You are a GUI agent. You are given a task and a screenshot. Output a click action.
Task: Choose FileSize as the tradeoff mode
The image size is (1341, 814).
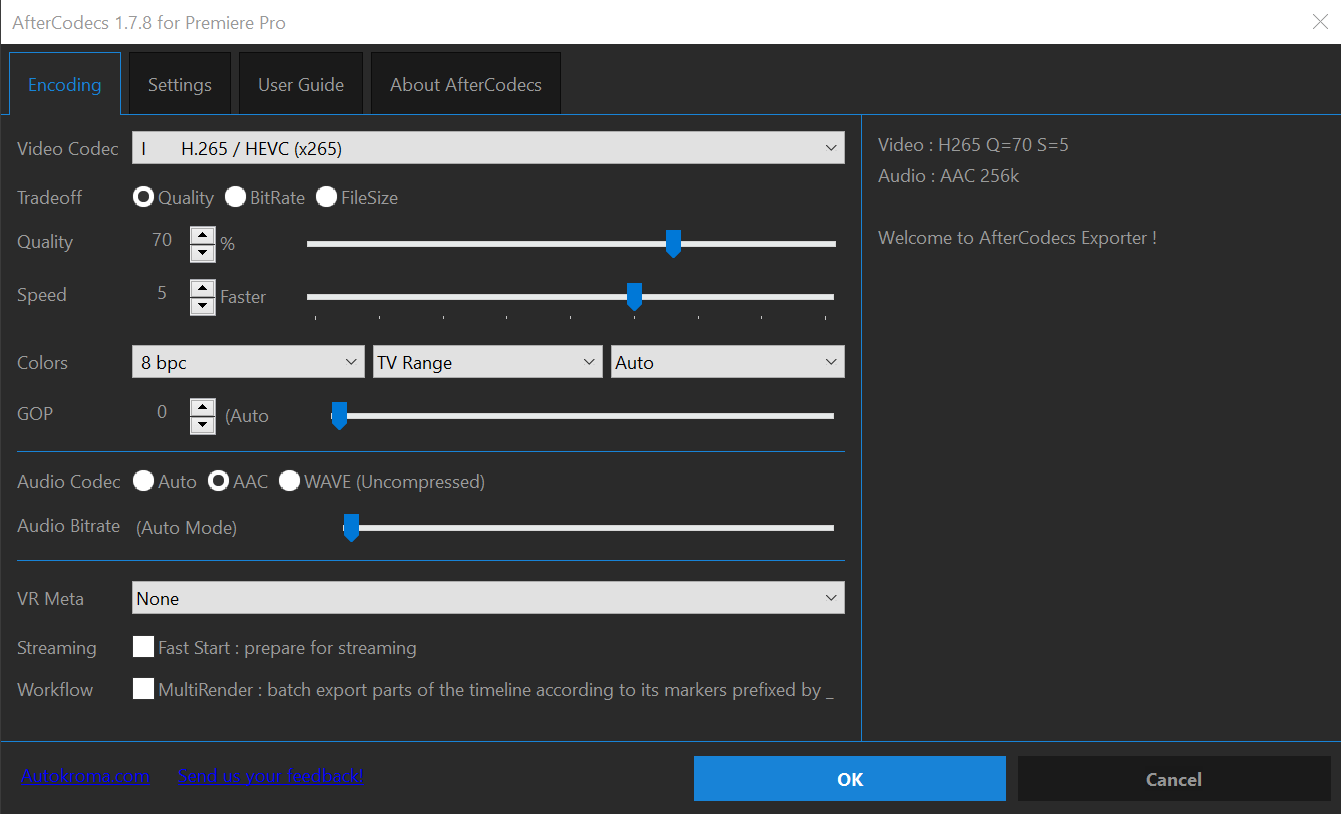pos(327,197)
